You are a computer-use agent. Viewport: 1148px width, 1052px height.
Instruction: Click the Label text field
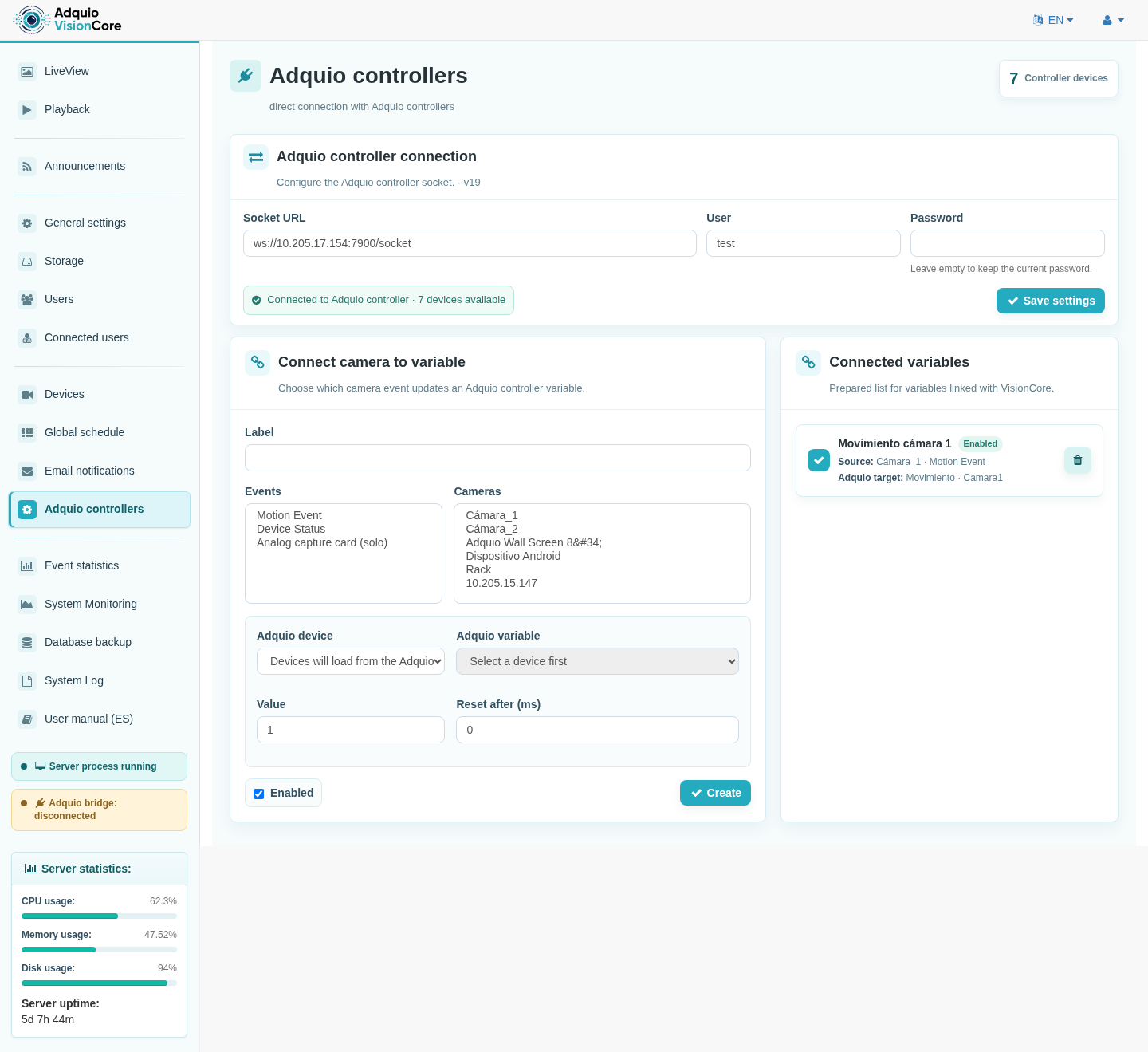[497, 458]
